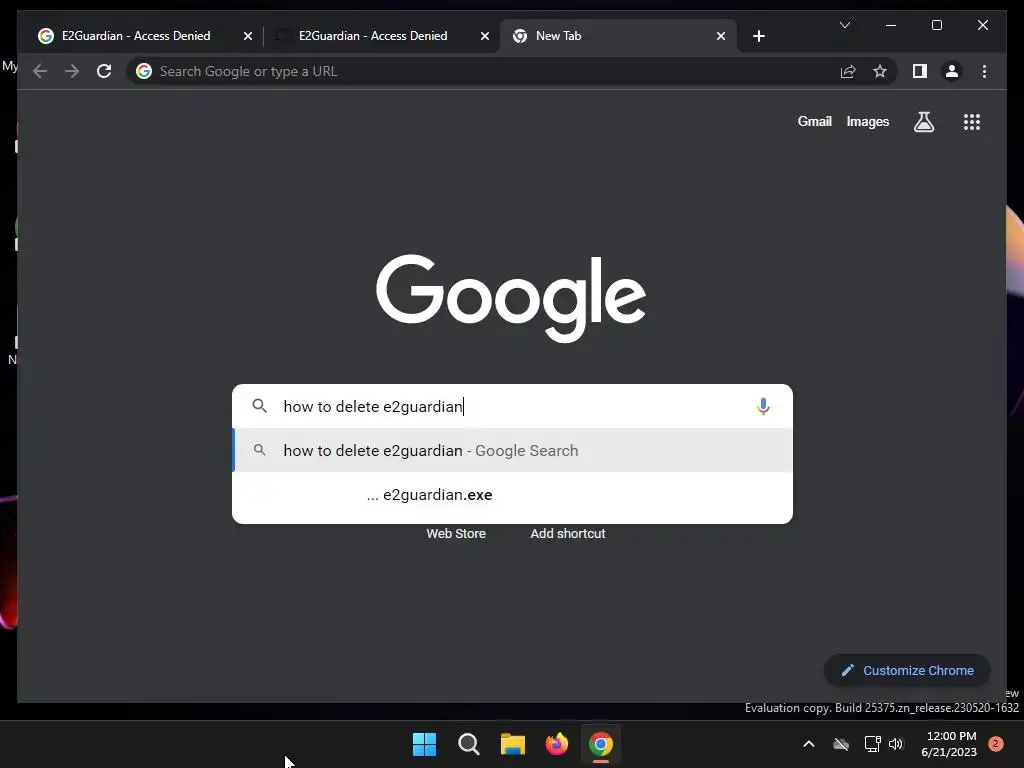Click the forward navigation arrow
Screen dimensions: 1024x768
coord(72,71)
